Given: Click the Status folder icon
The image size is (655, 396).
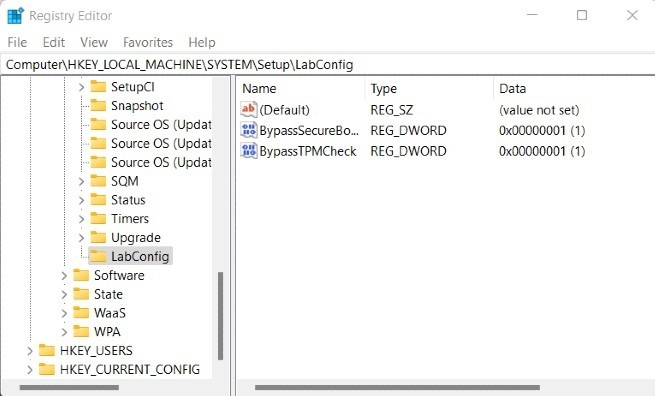Looking at the screenshot, I should pyautogui.click(x=98, y=200).
